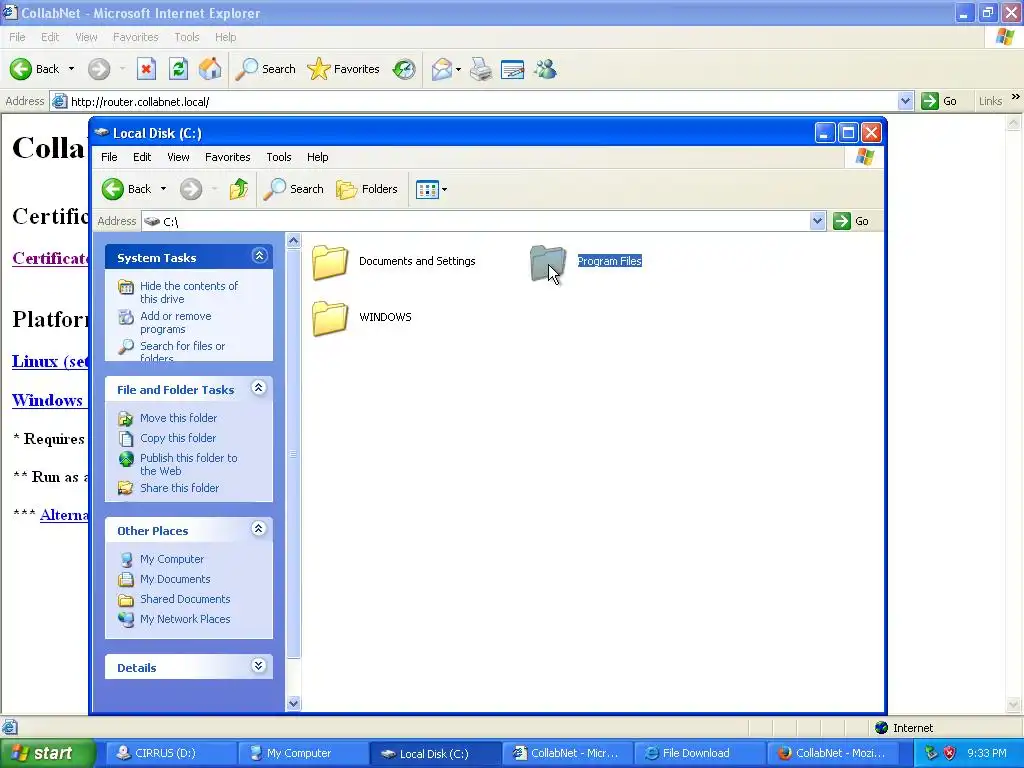This screenshot has height=768, width=1024.
Task: Collapse the System Tasks panel
Action: click(259, 256)
